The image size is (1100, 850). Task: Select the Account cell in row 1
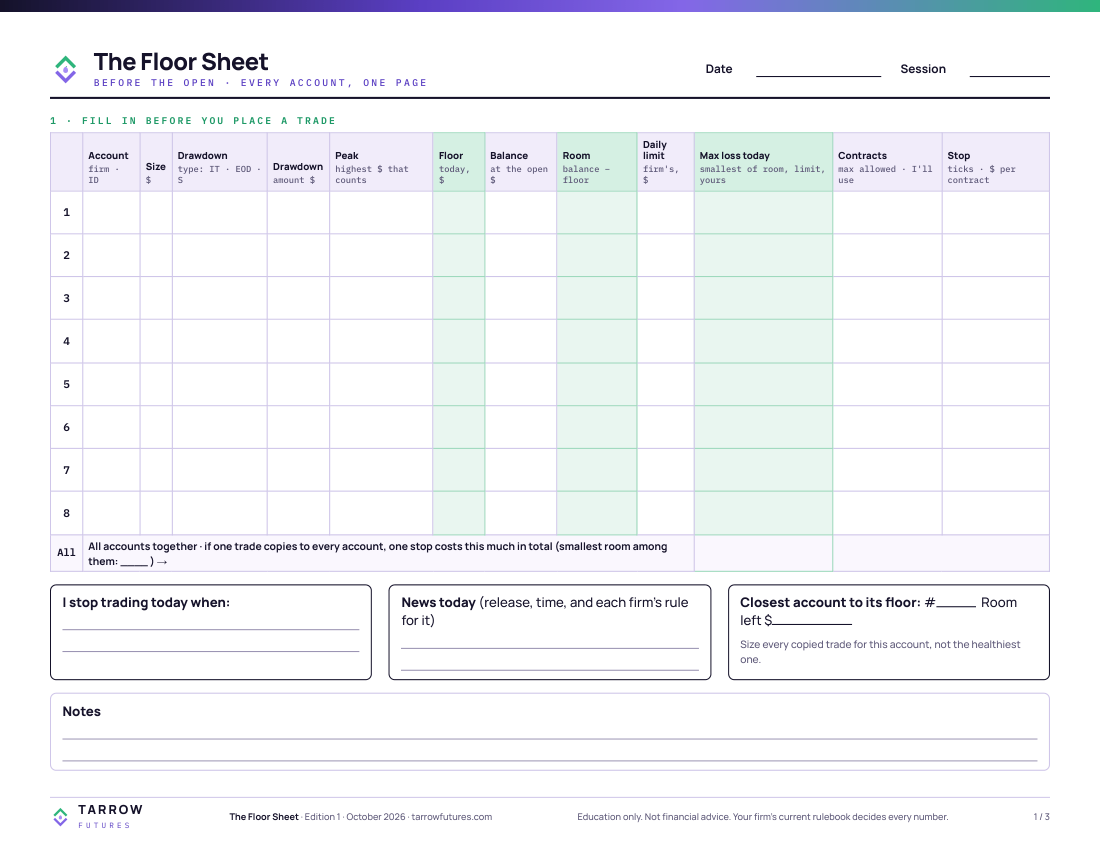tap(112, 212)
